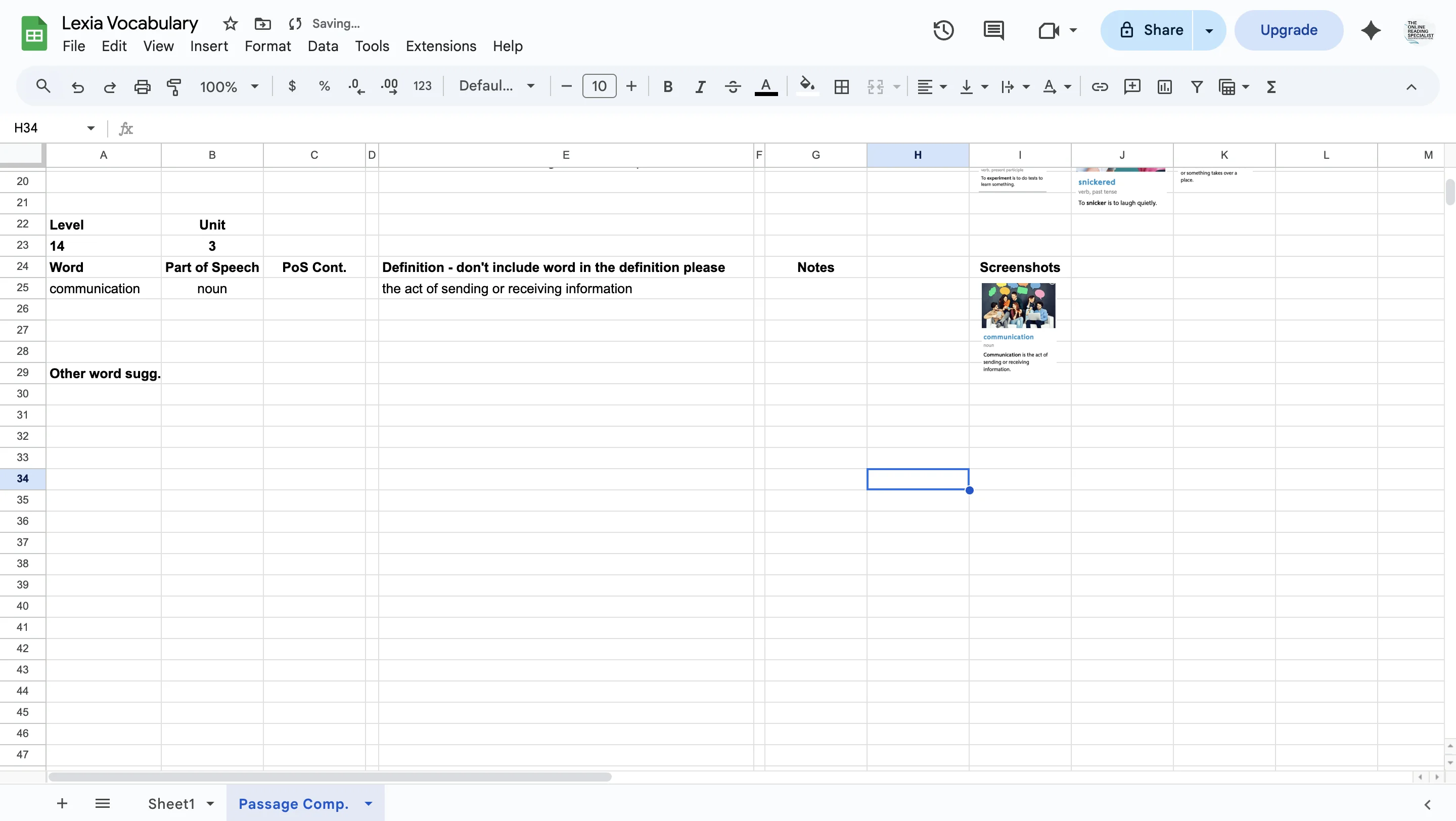Image resolution: width=1456 pixels, height=821 pixels.
Task: Switch to the Passage Comp. tab
Action: (293, 803)
